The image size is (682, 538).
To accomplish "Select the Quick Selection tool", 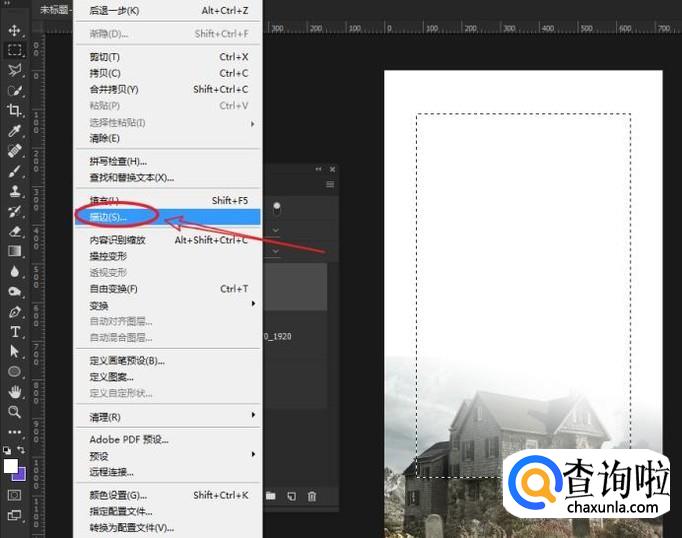I will [14, 90].
